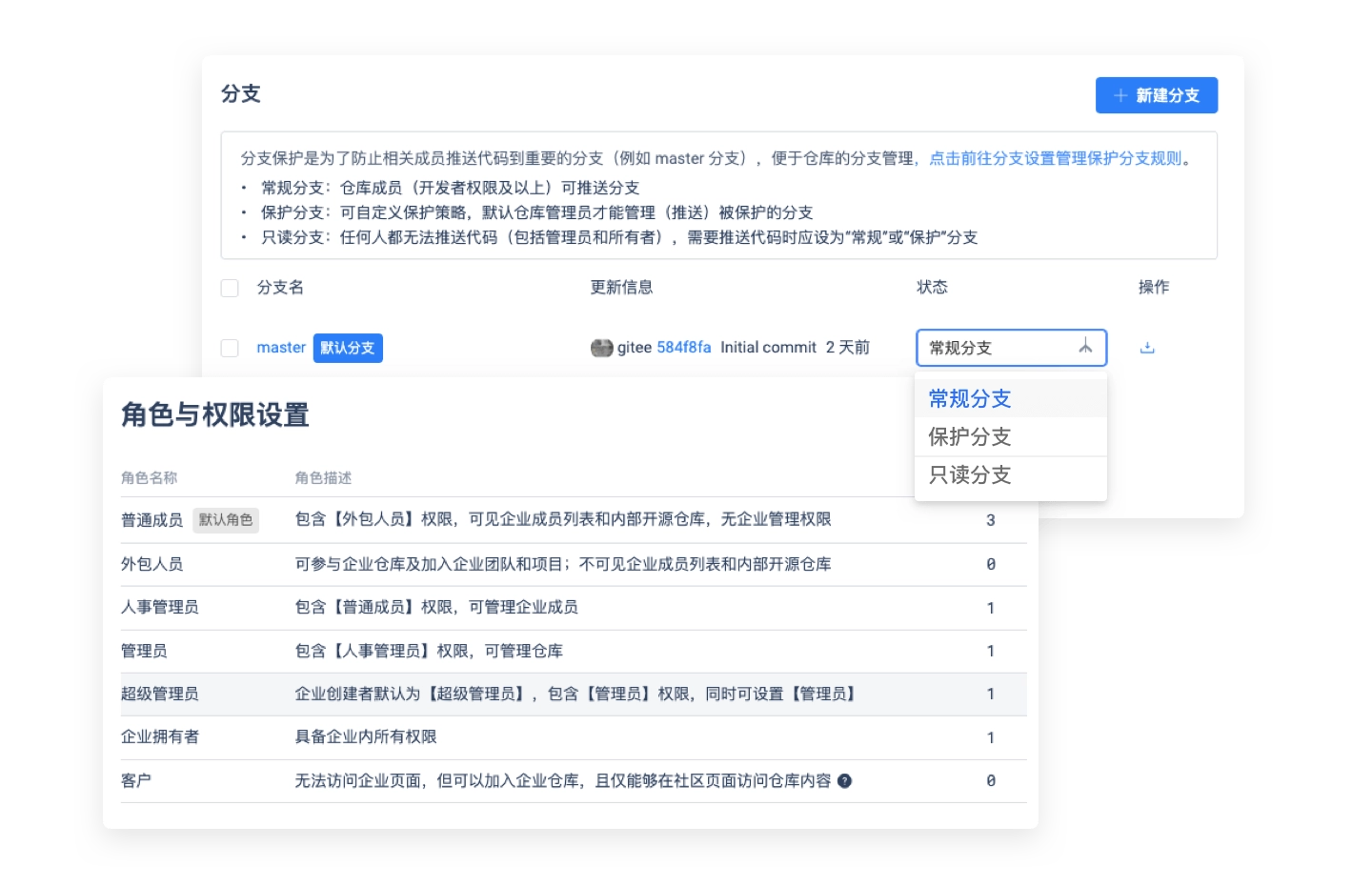Click the 新建分支 button
The image size is (1372, 886).
[x=1157, y=95]
